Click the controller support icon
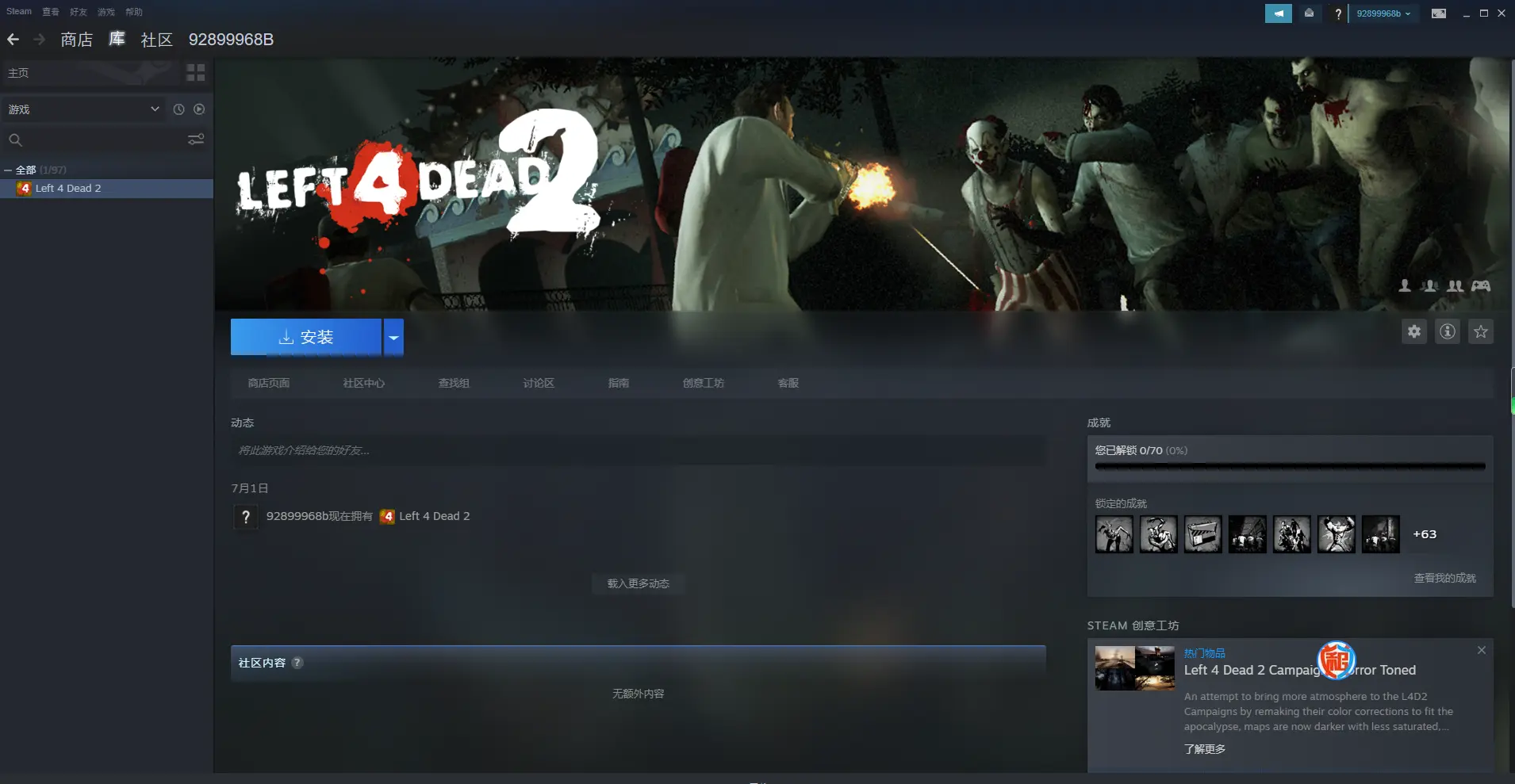1515x784 pixels. (x=1481, y=285)
